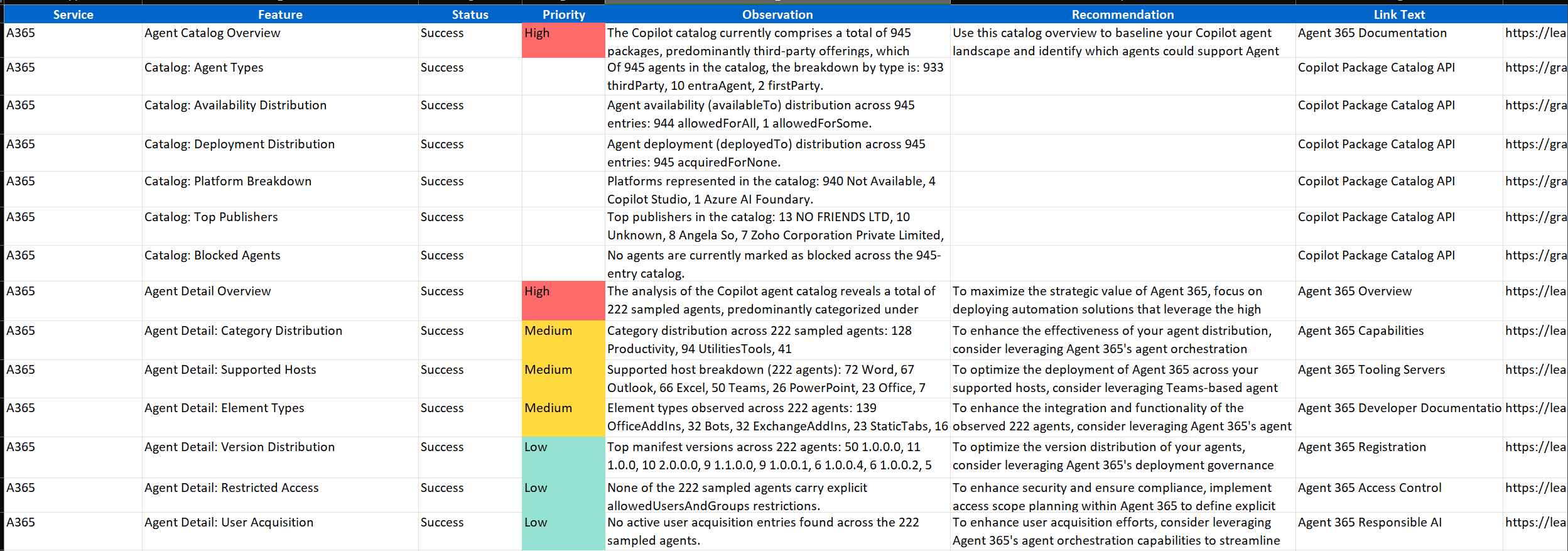This screenshot has width=1568, height=551.
Task: Click Low priority cell for Version Distribution
Action: pos(563,457)
